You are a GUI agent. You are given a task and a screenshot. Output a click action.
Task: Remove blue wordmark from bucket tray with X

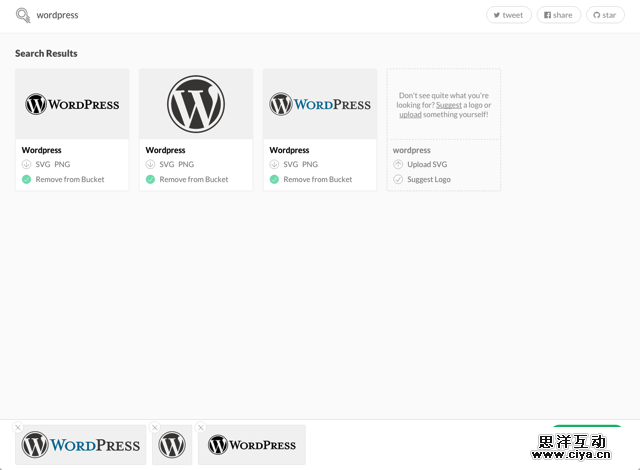click(18, 428)
